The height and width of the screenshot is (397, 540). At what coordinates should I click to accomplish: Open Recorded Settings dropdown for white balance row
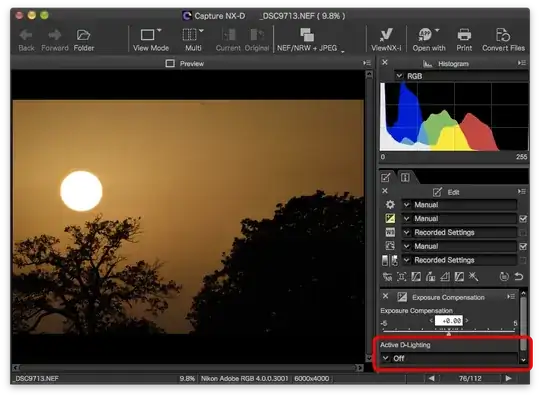(459, 232)
